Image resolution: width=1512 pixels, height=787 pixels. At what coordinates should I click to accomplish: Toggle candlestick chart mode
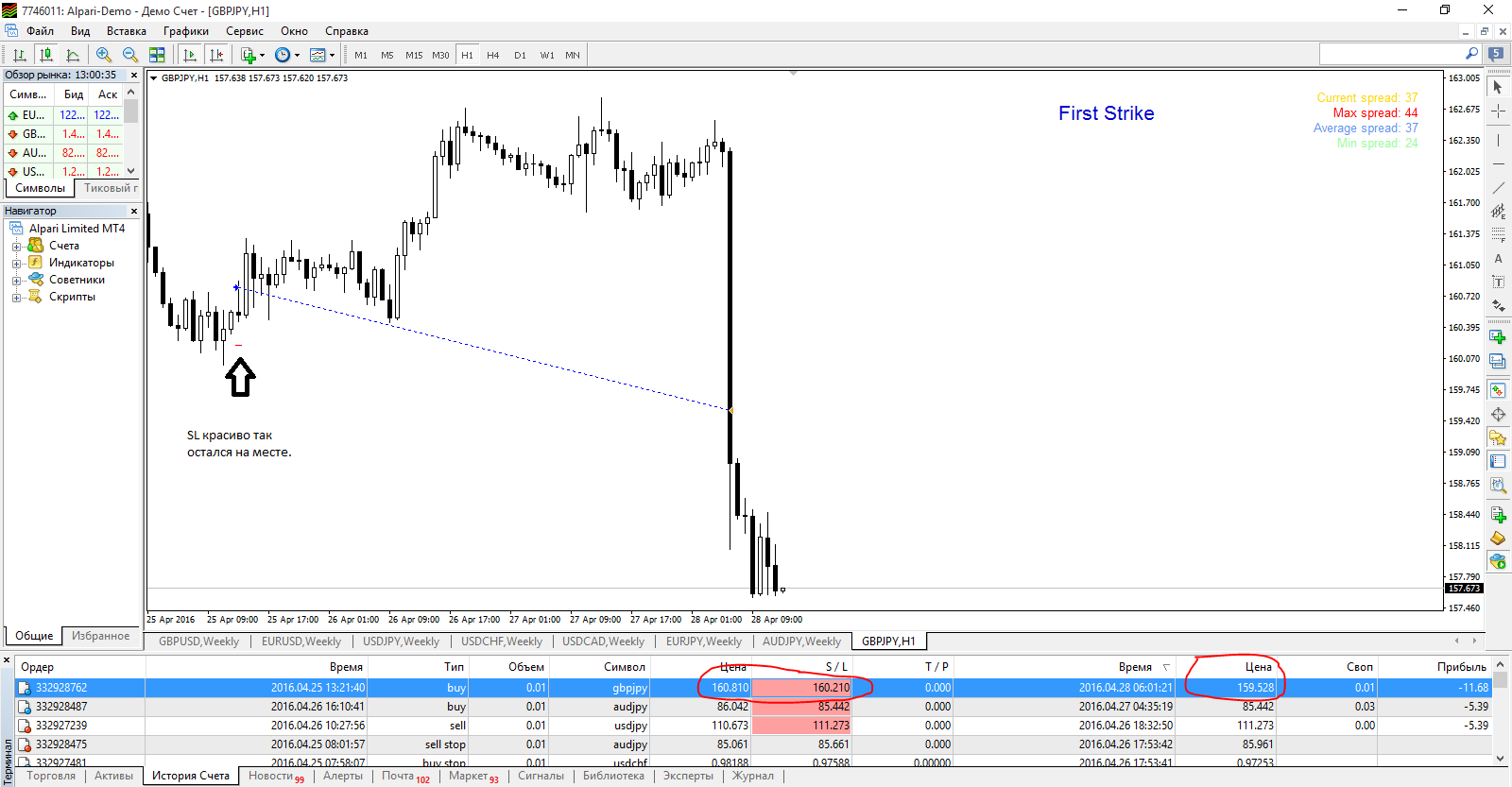point(45,55)
